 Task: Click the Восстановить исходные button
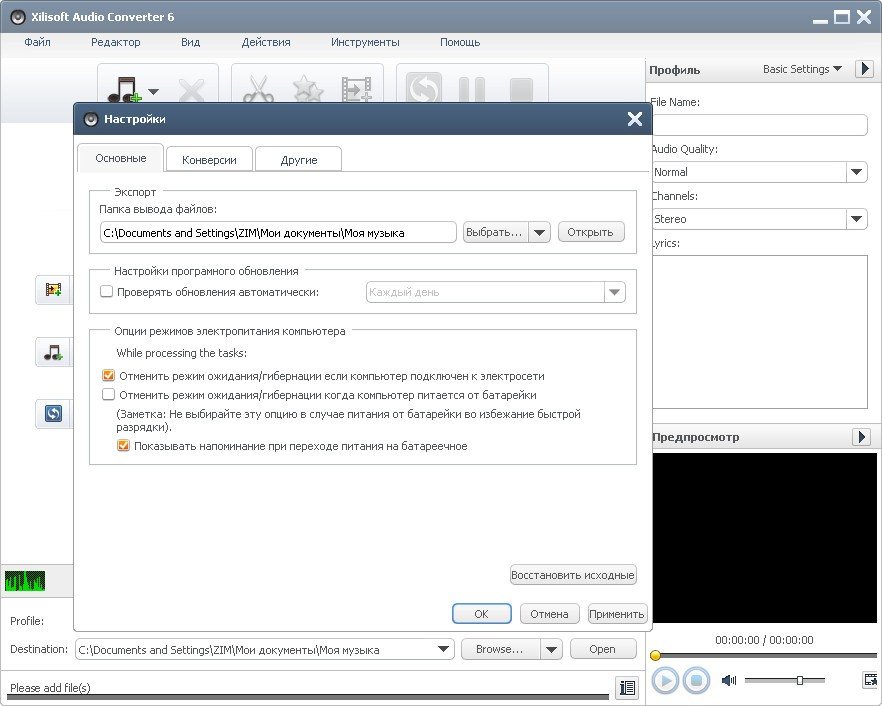573,575
